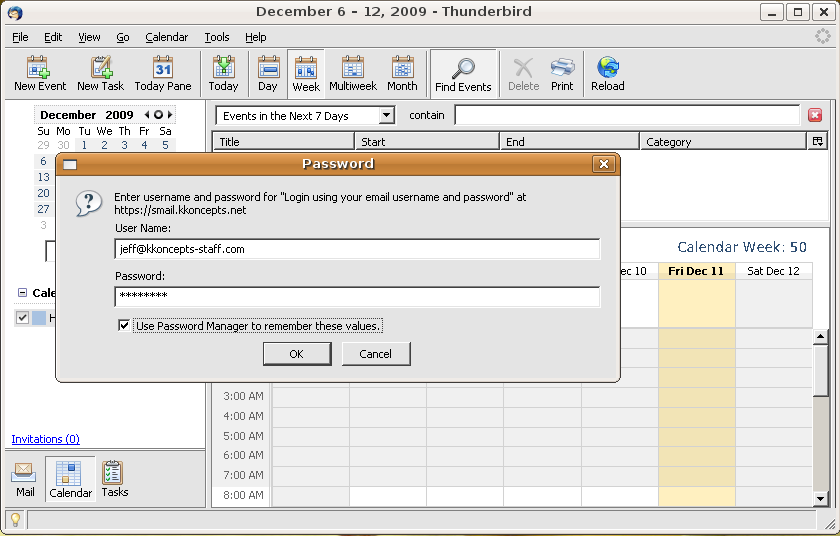Click the column picker icon in event list

818,141
